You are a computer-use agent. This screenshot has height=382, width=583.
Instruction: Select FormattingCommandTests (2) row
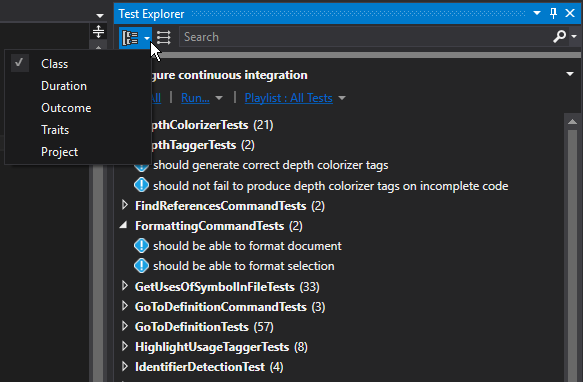tap(219, 226)
